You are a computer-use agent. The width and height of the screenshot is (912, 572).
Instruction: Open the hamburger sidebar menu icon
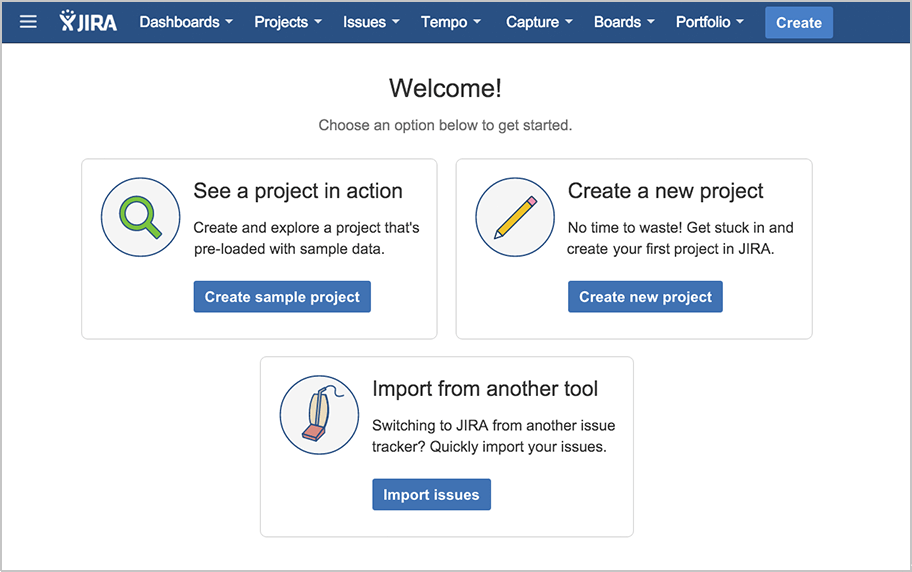click(x=28, y=22)
